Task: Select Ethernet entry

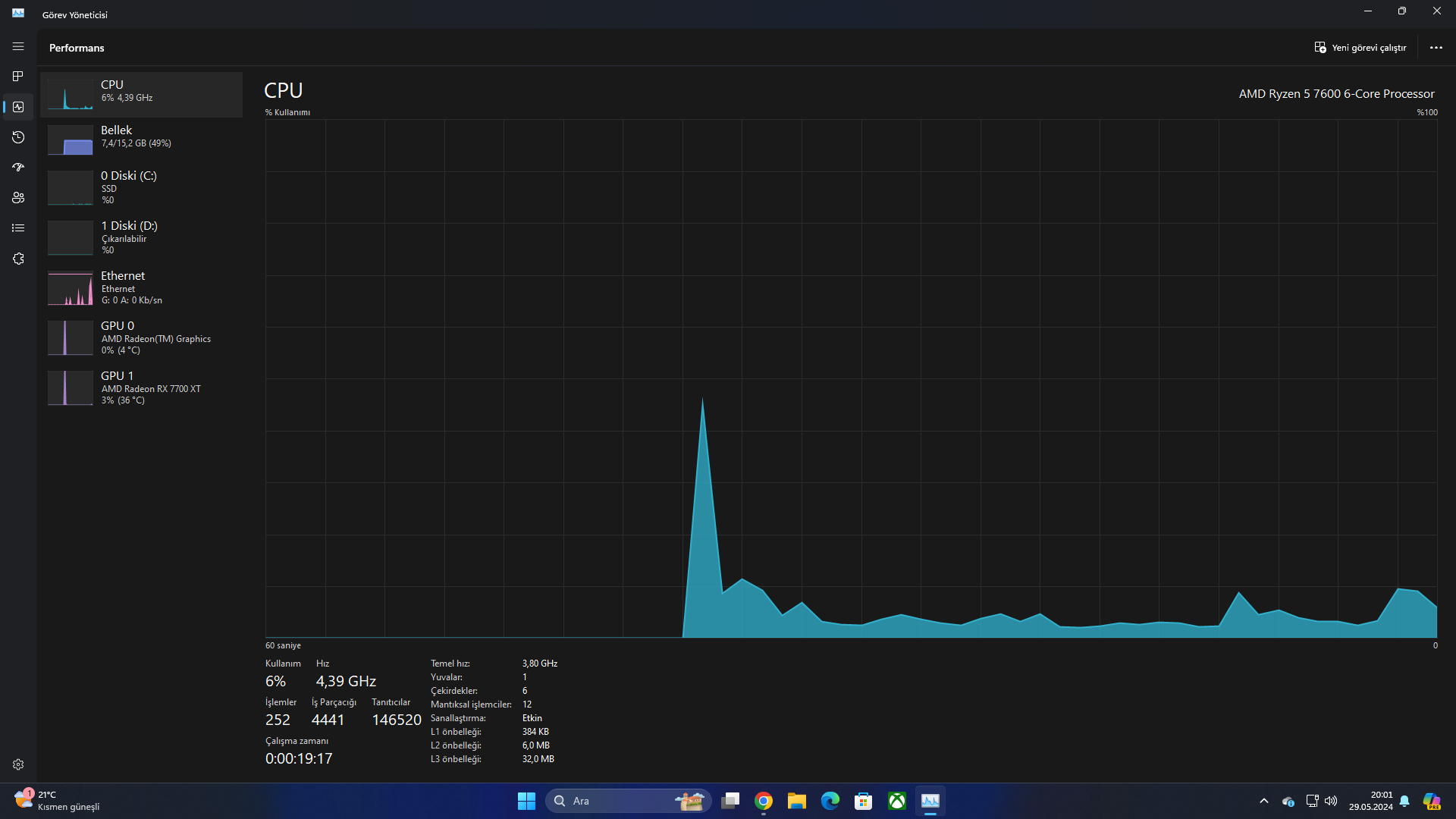Action: pyautogui.click(x=141, y=287)
